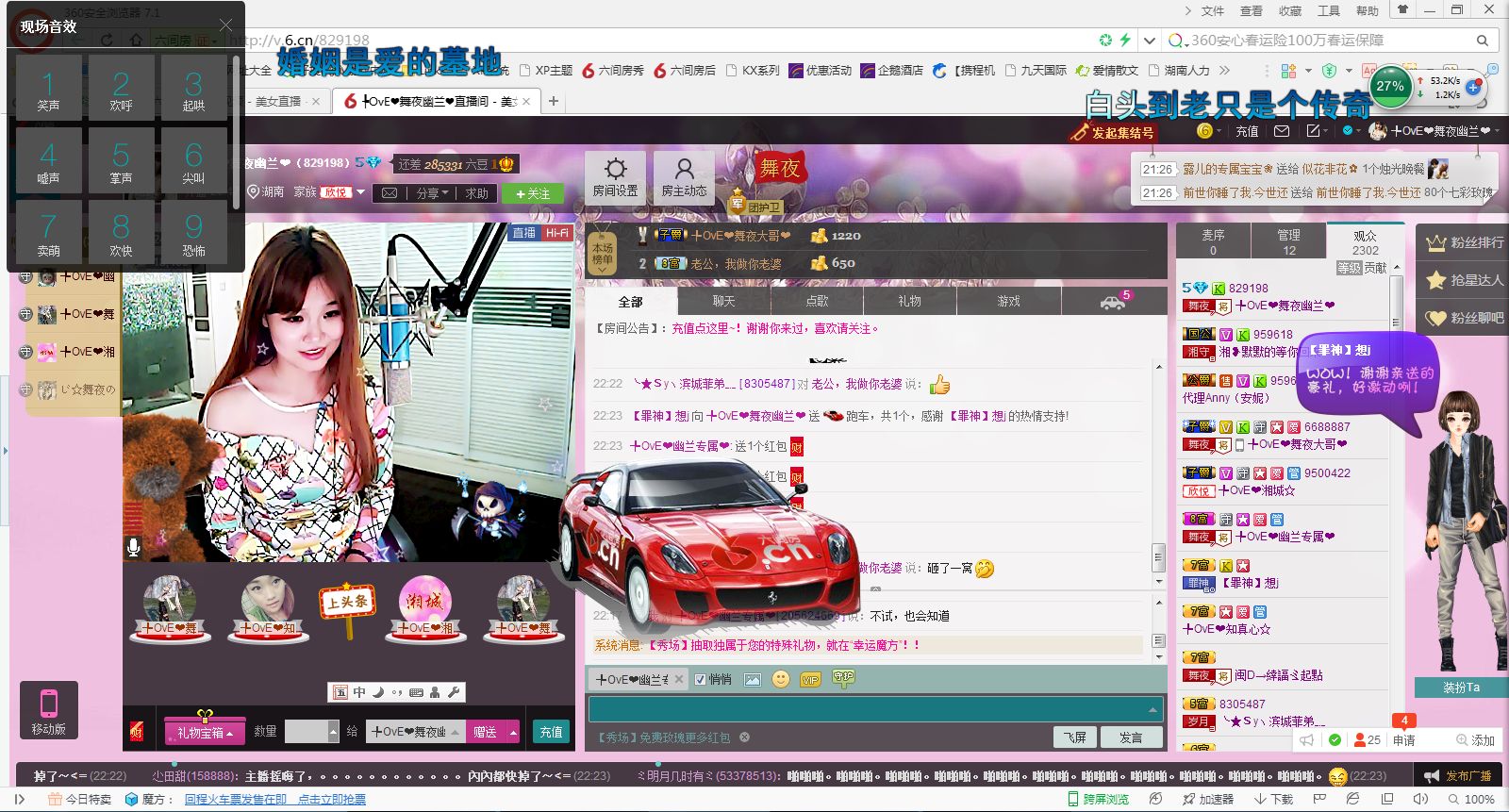Insert picture using the image icon

pos(753,679)
